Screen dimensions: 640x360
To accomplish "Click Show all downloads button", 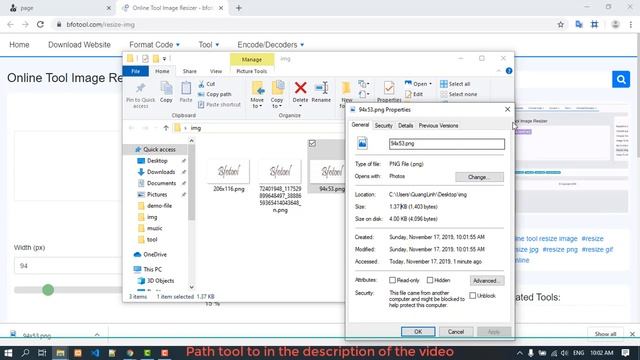I will (x=605, y=334).
